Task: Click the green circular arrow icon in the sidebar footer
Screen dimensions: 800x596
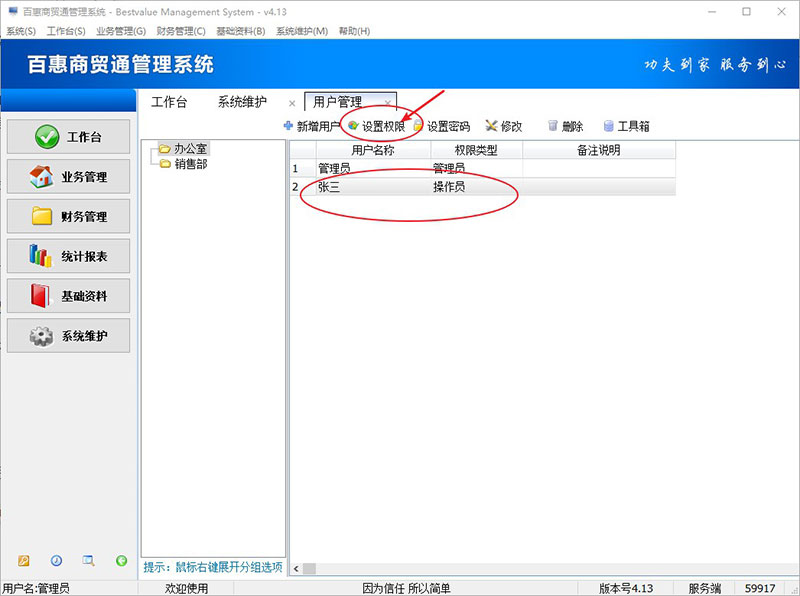Action: click(121, 561)
